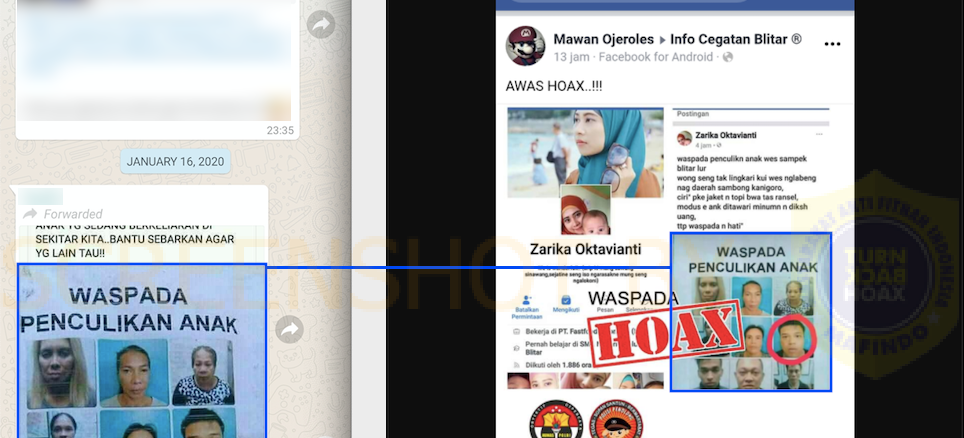Click SEKITAR KITA..BANTU SEBARKAN AGAR message text
This screenshot has width=964, height=438.
pos(135,239)
